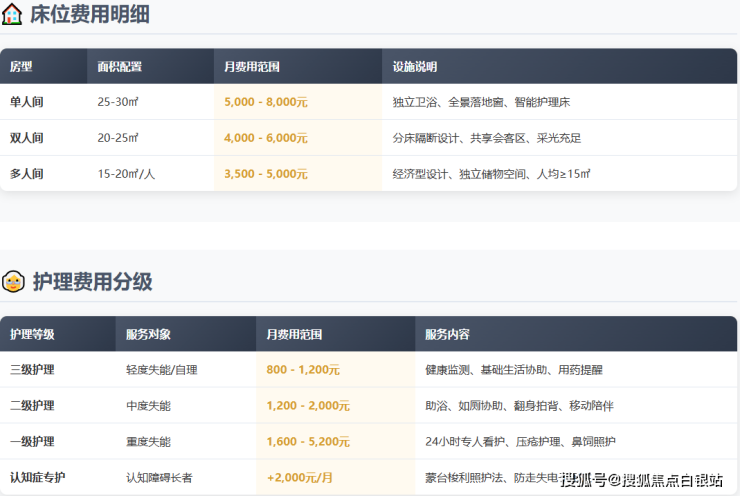Screen dimensions: 740x496
Task: Click the elderly face icon beside 护理费用分级
Action: point(13,282)
